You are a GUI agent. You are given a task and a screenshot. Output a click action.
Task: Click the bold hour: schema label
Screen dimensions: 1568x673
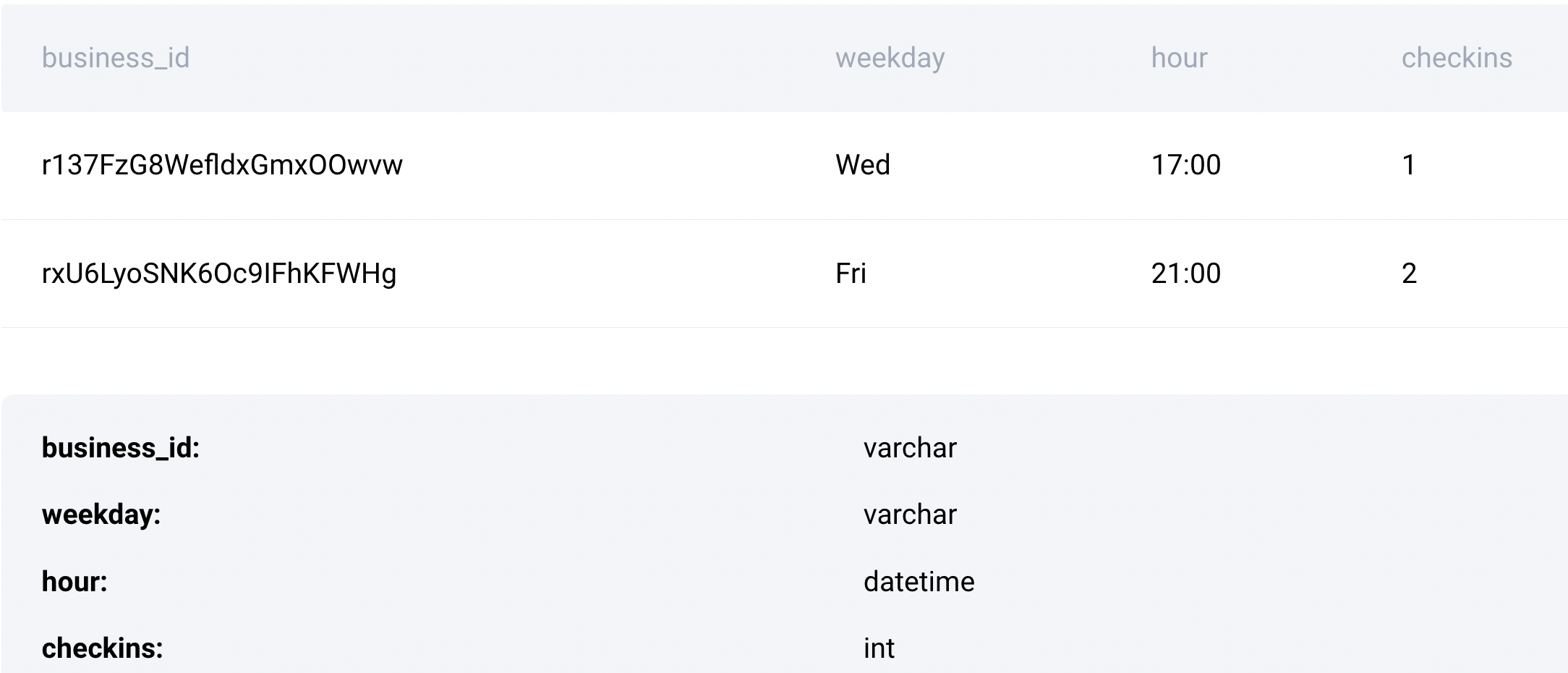click(x=74, y=582)
